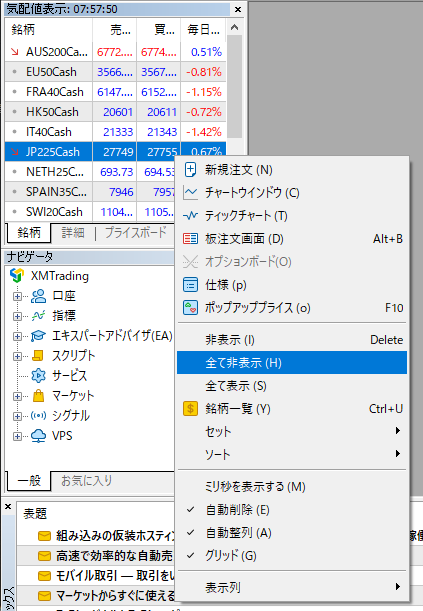423x611 pixels.
Task: Toggle Auto Arrange (自動整列) option
Action: point(292,533)
